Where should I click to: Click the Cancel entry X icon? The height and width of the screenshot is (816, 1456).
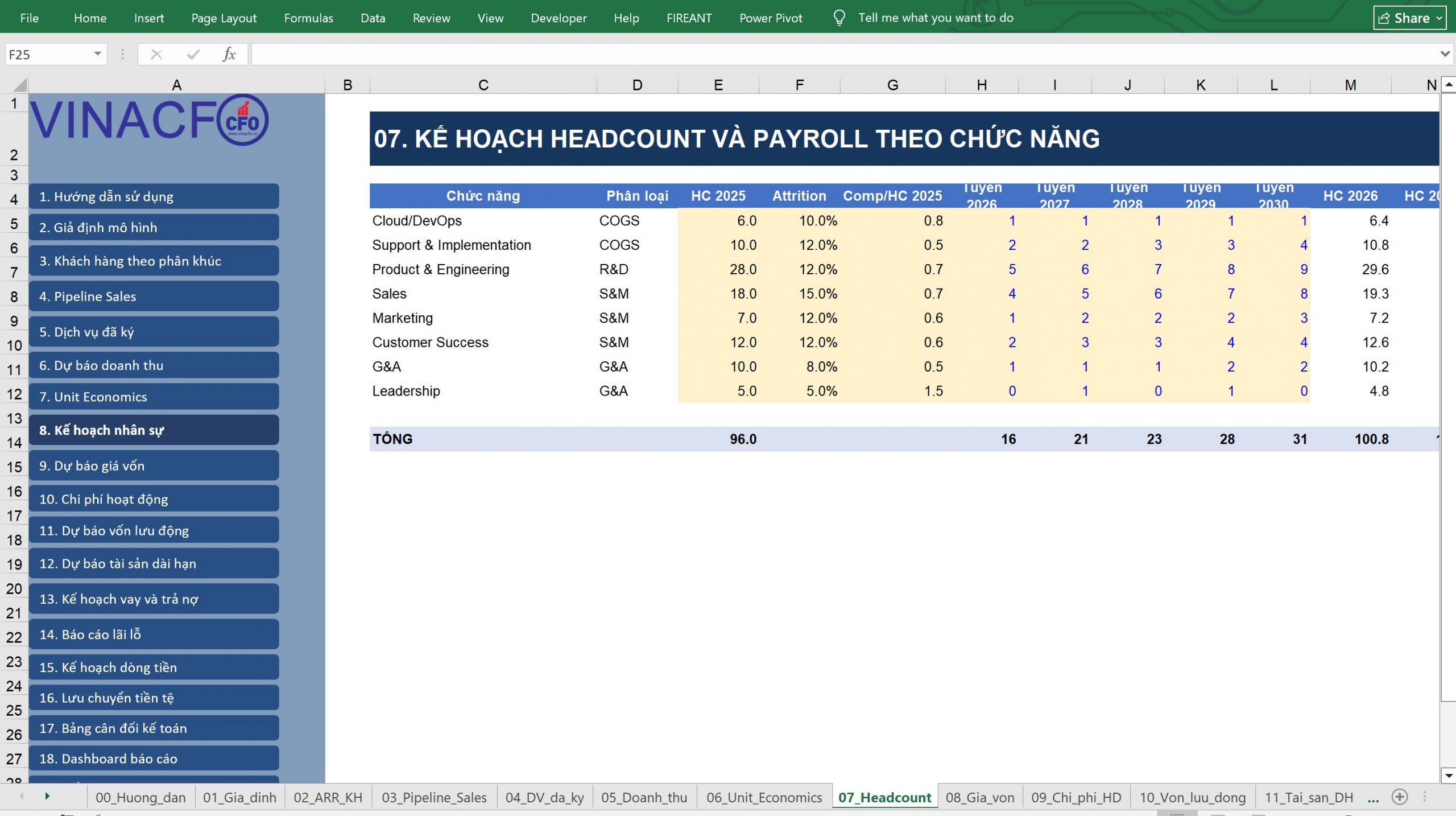tap(156, 55)
